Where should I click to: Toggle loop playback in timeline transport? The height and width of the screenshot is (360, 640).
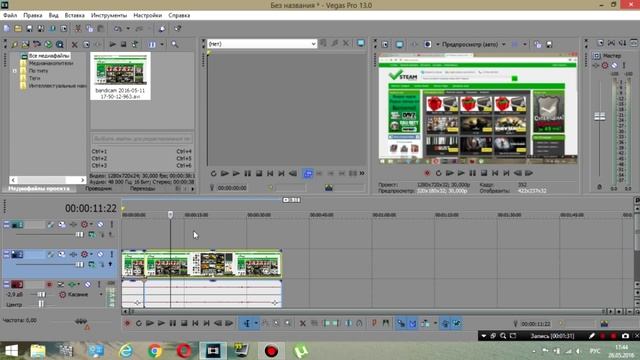[x=139, y=323]
